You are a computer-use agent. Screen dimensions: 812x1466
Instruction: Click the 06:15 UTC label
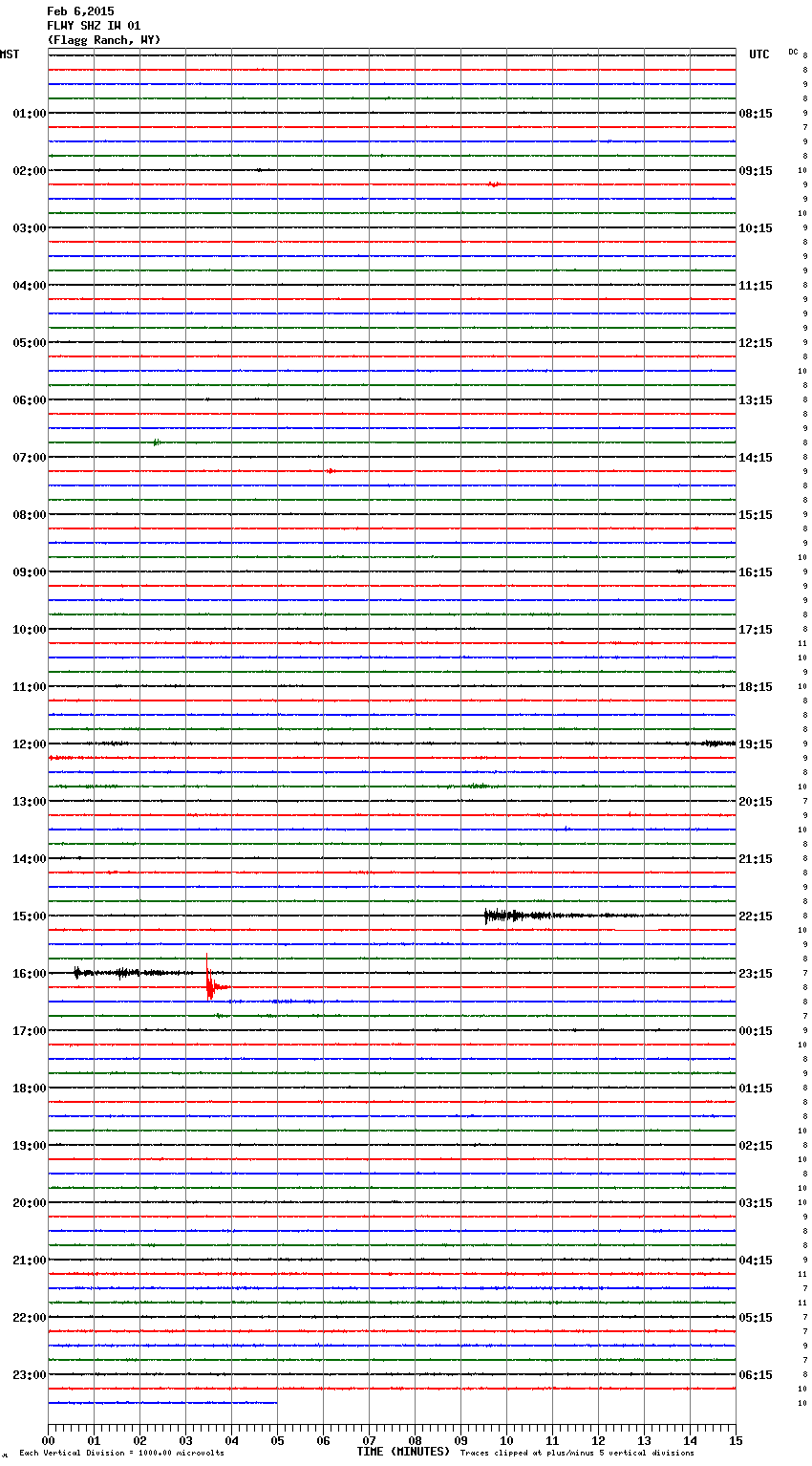coord(756,1375)
